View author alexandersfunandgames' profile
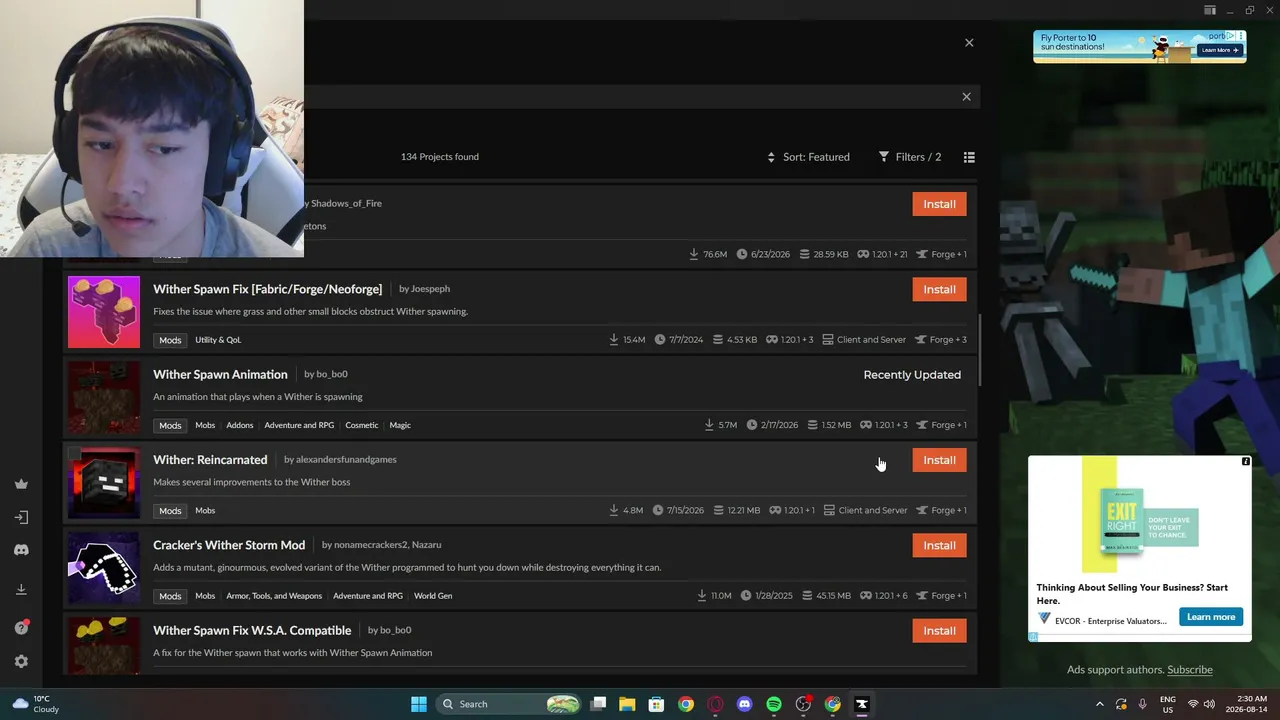Viewport: 1280px width, 720px height. coord(346,460)
